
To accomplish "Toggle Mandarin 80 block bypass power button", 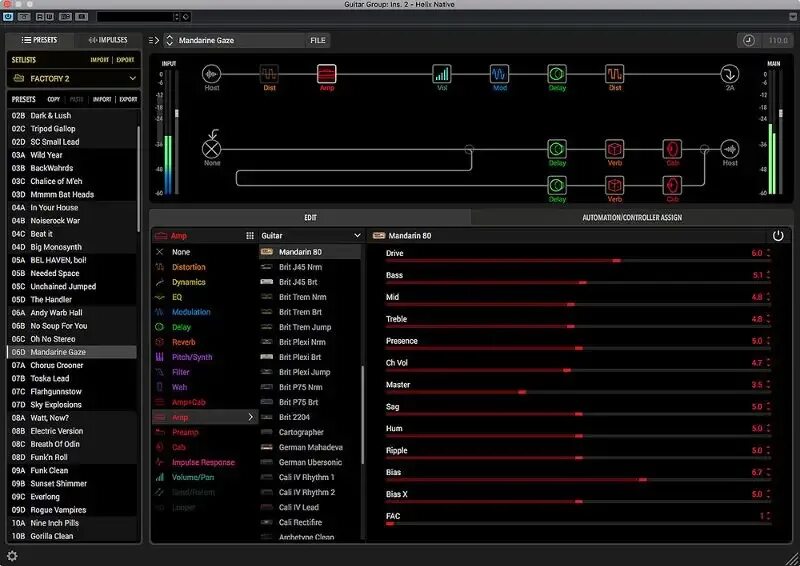I will click(x=778, y=236).
